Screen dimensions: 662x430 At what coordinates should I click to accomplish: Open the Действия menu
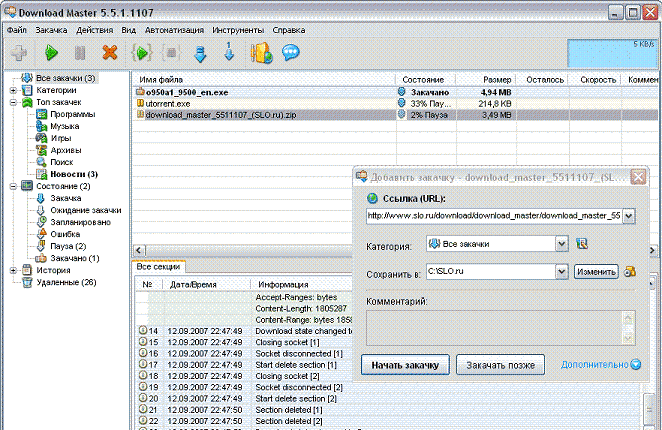coord(95,30)
